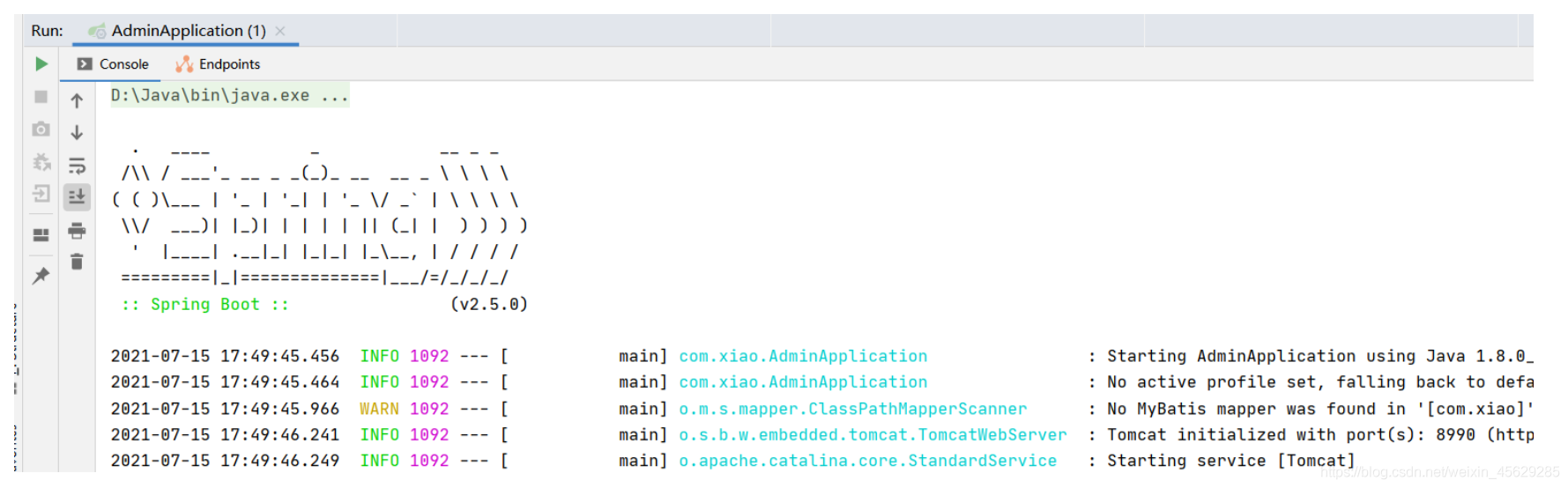Click the Stop process square icon
This screenshot has height=488, width=1568.
(x=41, y=96)
